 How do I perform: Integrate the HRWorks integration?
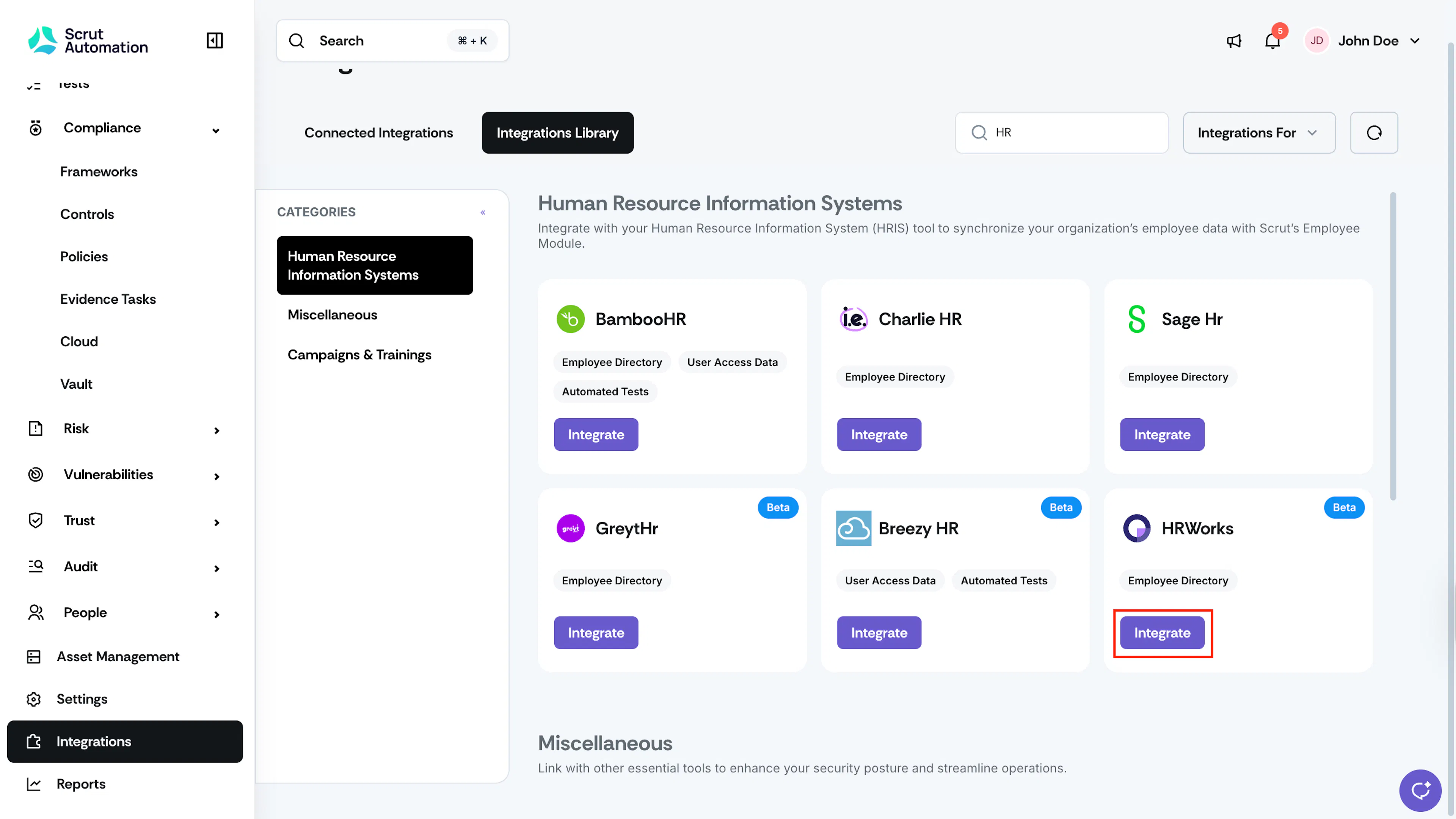(1162, 632)
